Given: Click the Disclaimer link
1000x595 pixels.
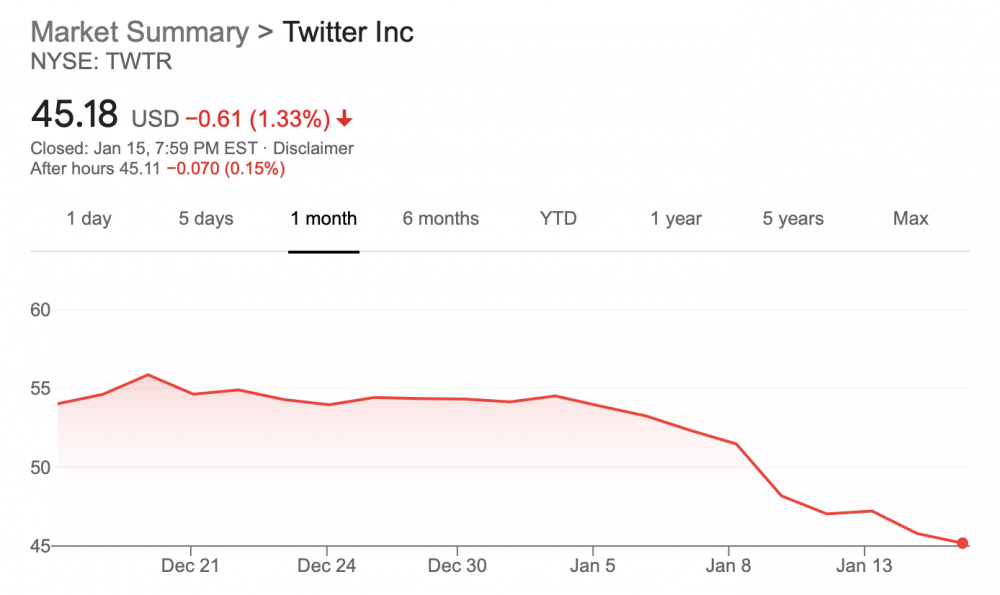Looking at the screenshot, I should (316, 148).
